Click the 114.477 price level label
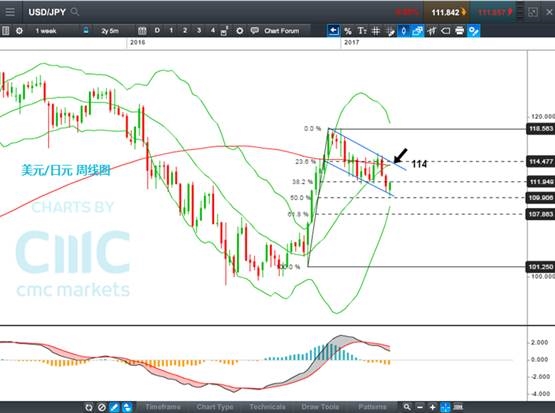The height and width of the screenshot is (413, 555). (x=540, y=162)
